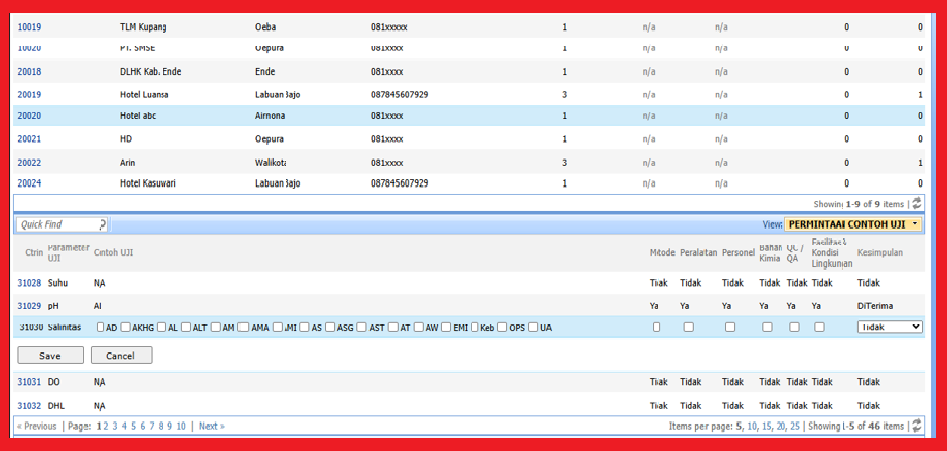Image resolution: width=947 pixels, height=451 pixels.
Task: Open record link 31029 for pH
Action: click(x=29, y=305)
